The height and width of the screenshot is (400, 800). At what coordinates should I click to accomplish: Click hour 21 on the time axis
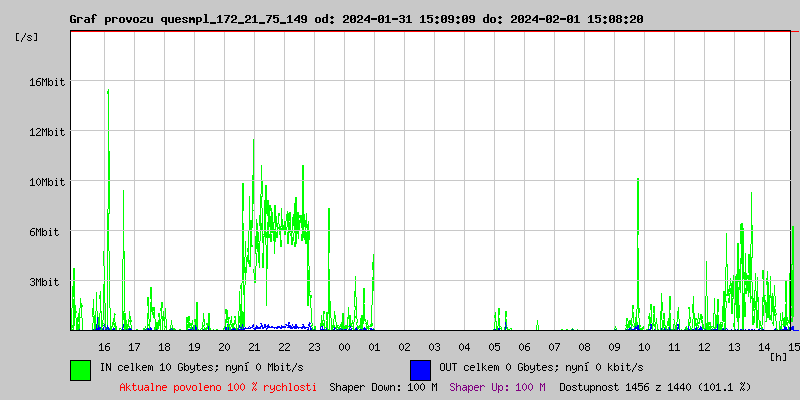255,346
